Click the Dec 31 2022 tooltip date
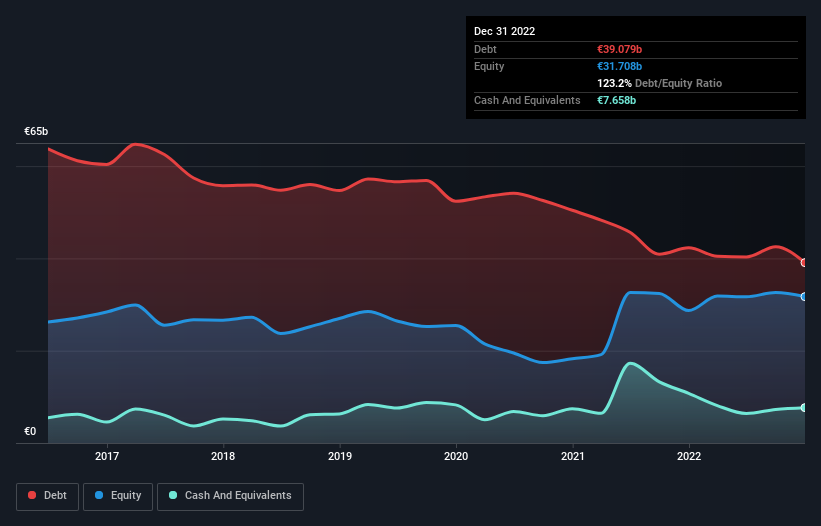Screen dimensions: 821x526 tap(504, 31)
